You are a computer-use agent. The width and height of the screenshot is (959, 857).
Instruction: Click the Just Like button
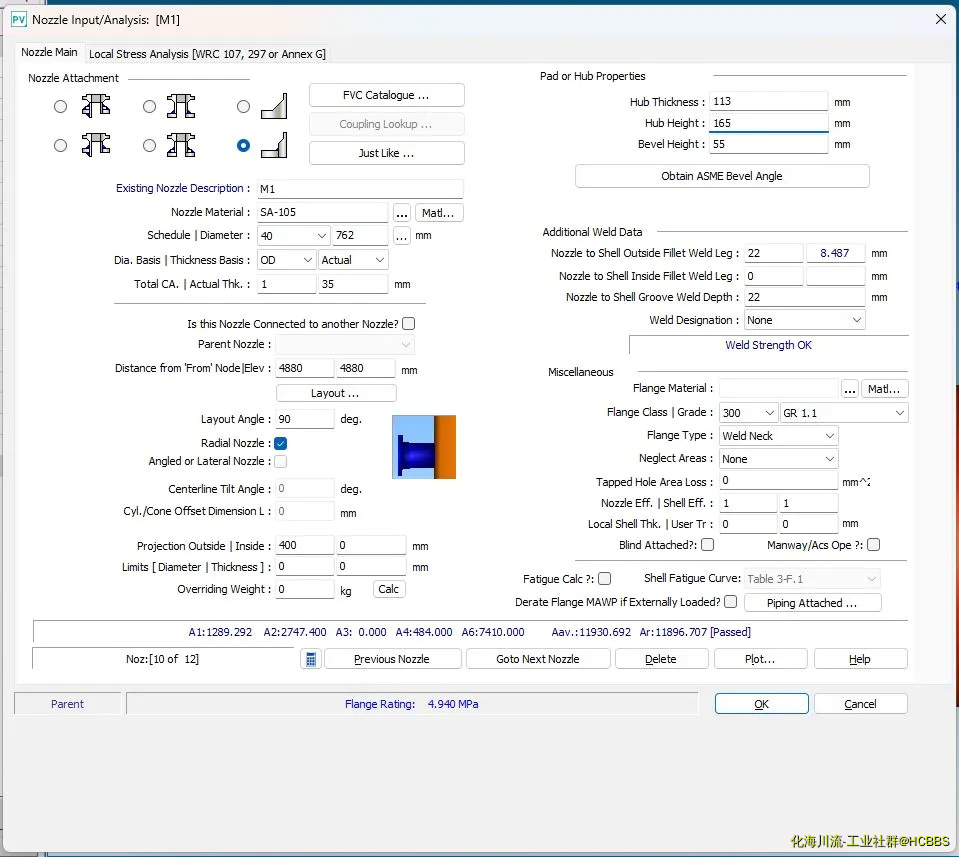pyautogui.click(x=387, y=153)
